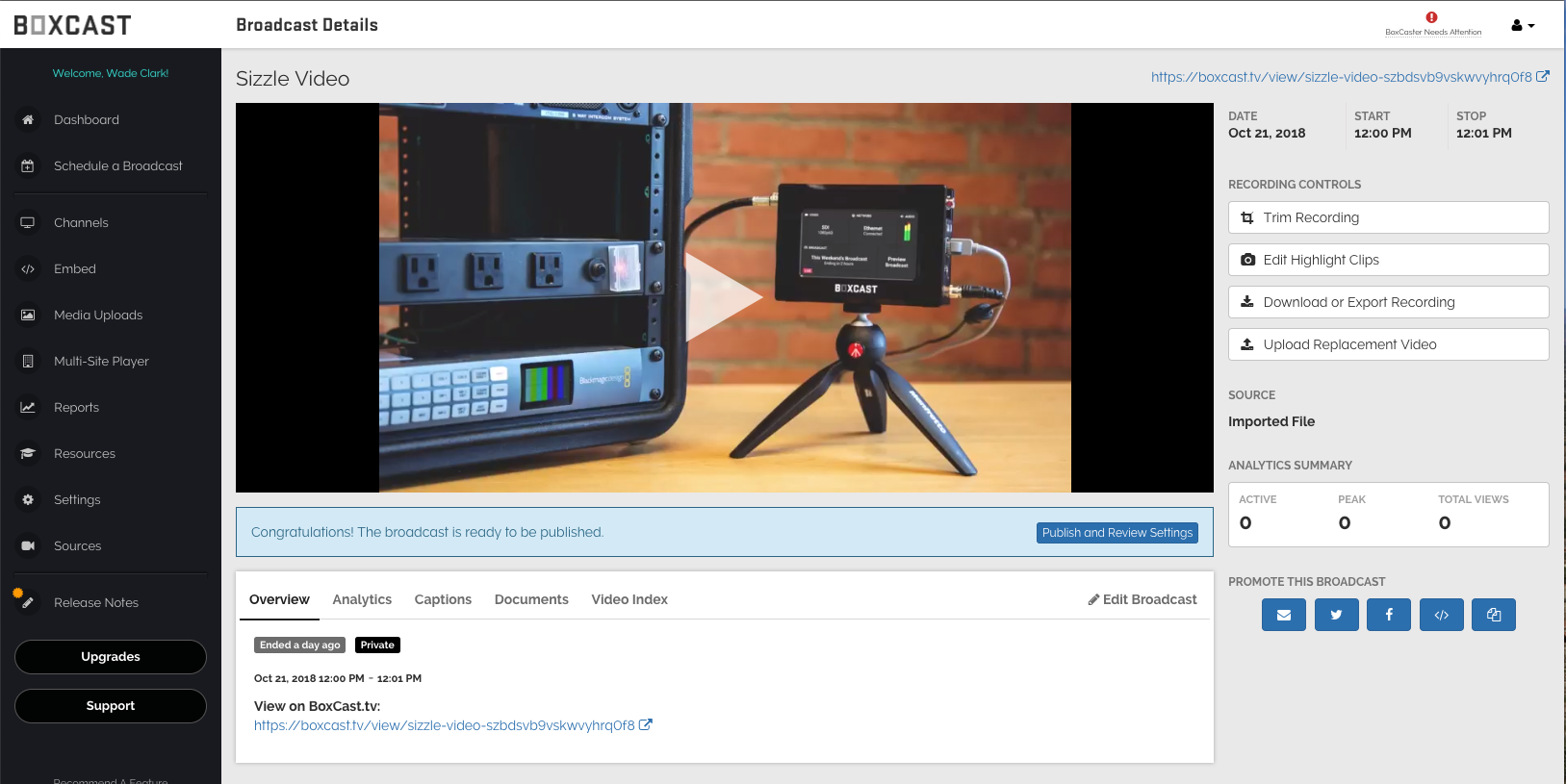Open Upload Replacement Video
Image resolution: width=1566 pixels, height=784 pixels.
coord(1387,344)
